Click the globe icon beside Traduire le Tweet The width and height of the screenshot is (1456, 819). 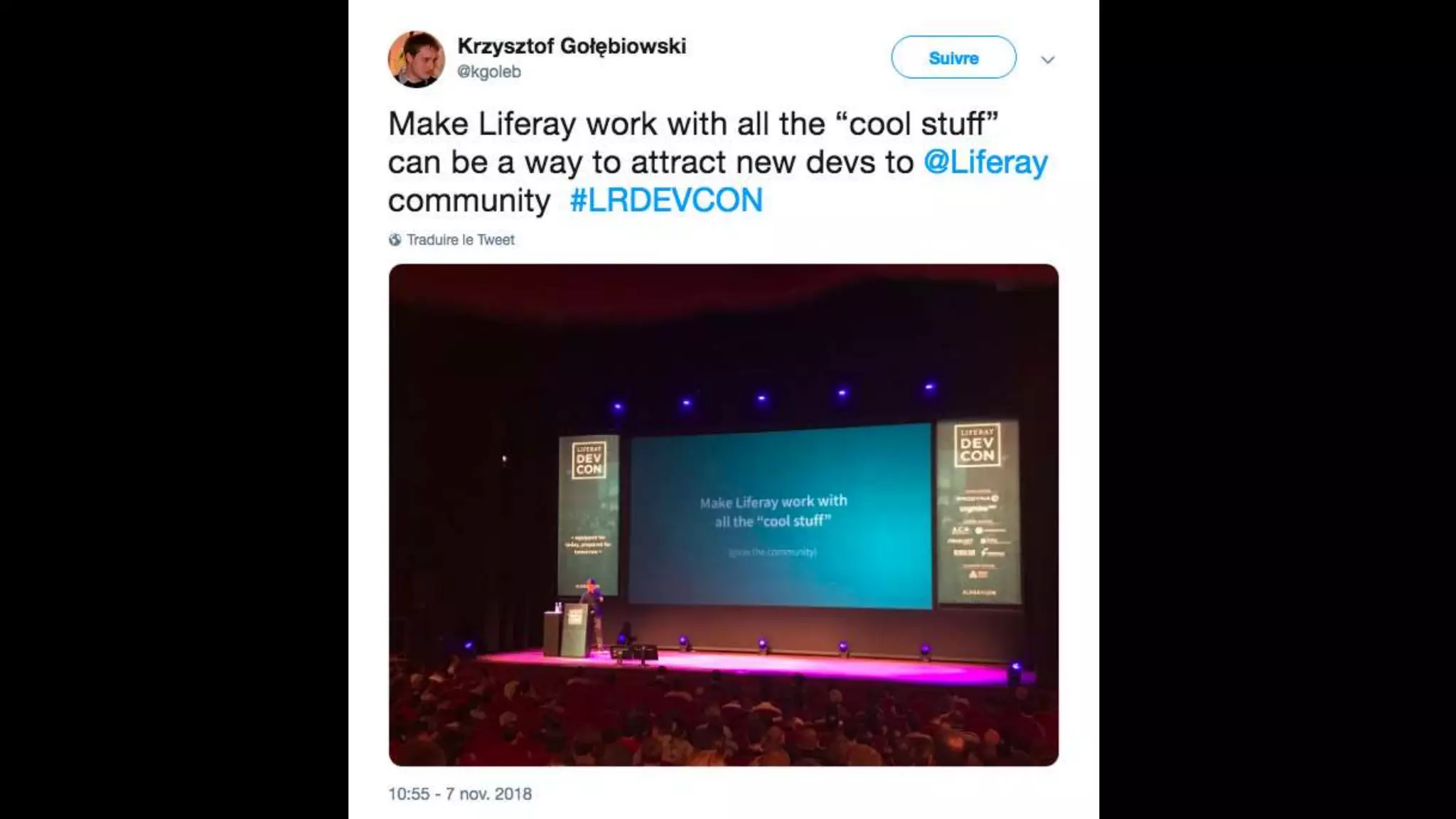click(395, 240)
